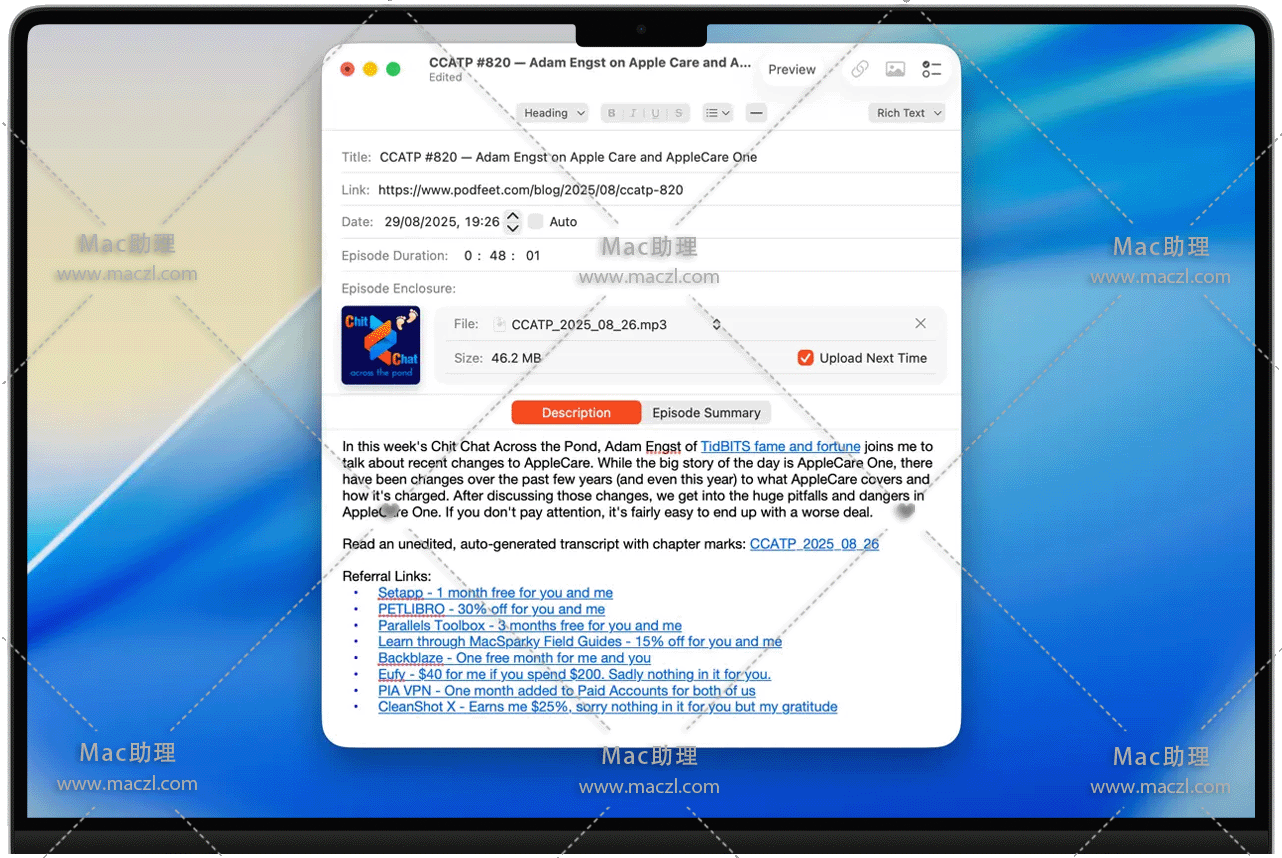Uncheck the Upload Next Time checkbox
The height and width of the screenshot is (858, 1282).
tap(805, 358)
